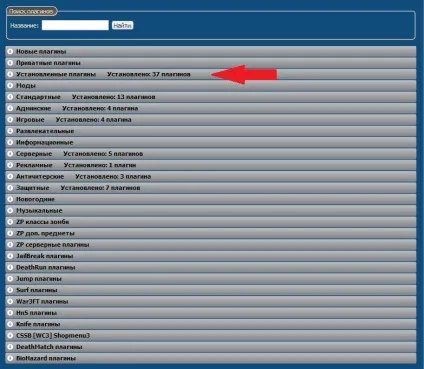Viewport: 424px width, 369px height.
Task: Select the Музыкальные category label
Action: pos(39,210)
